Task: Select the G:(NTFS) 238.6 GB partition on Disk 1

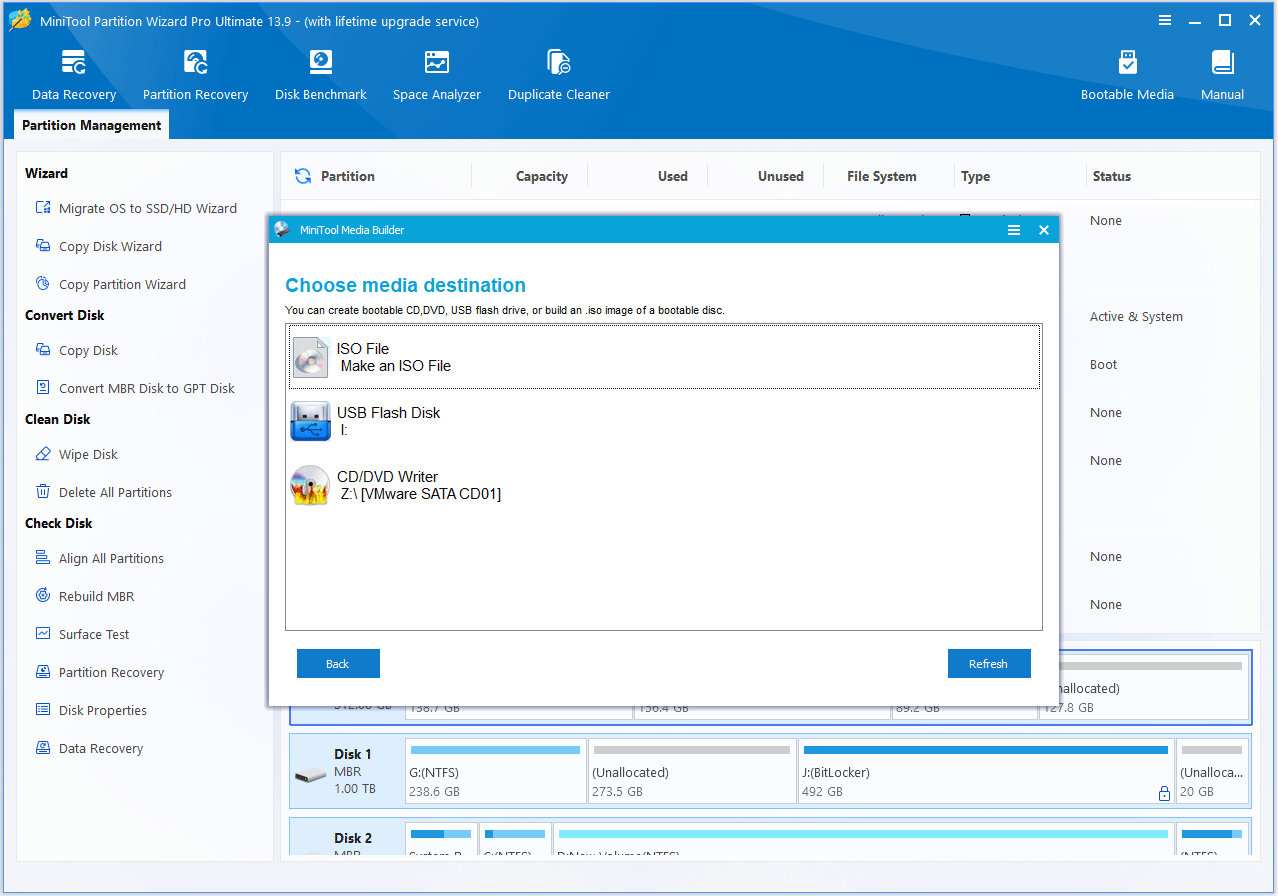Action: (496, 771)
